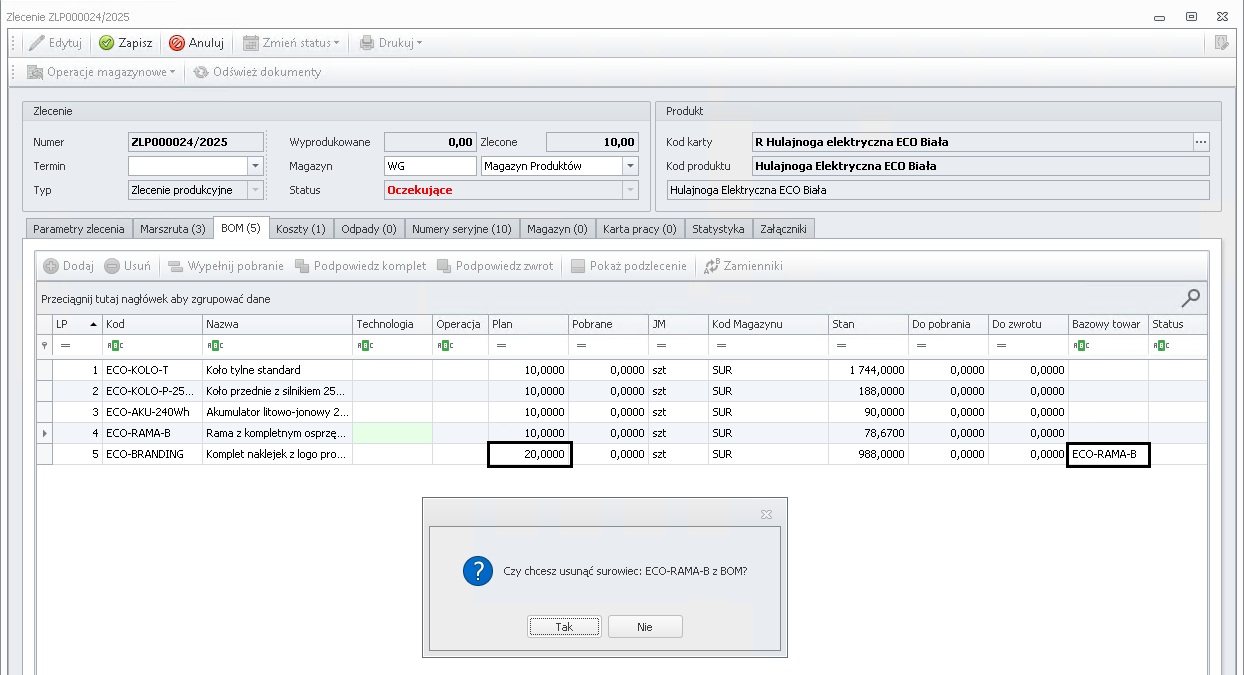Confirm removal by clicking Tak
Viewport: 1244px width, 675px height.
point(565,627)
